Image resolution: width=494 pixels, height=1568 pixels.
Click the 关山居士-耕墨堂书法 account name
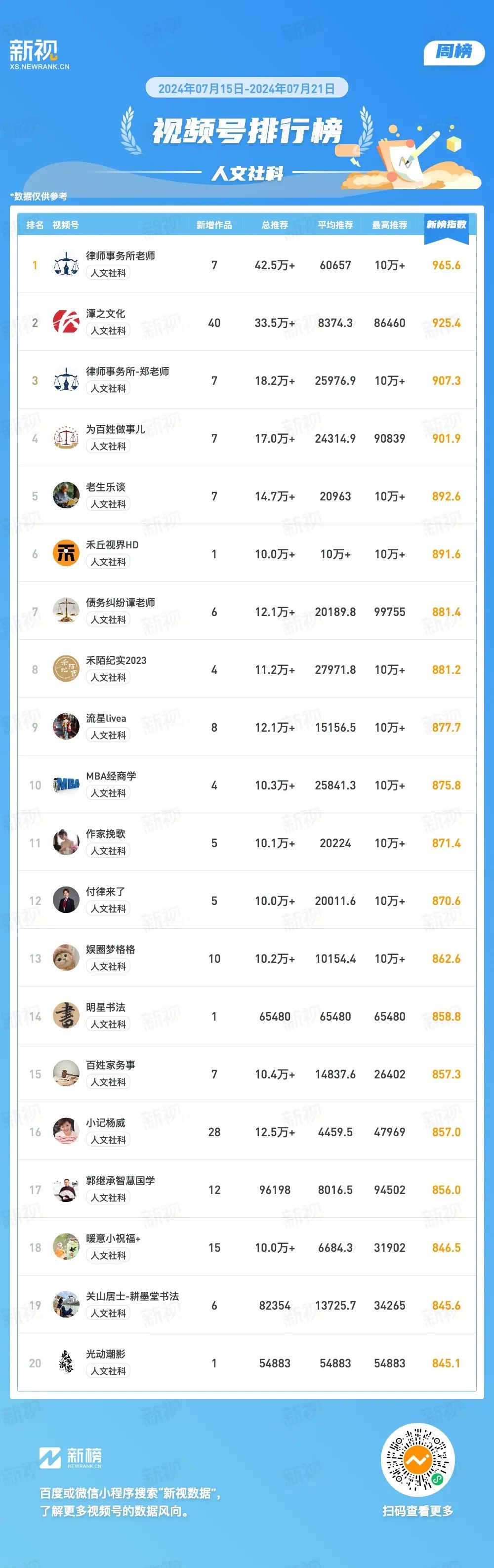[132, 1296]
